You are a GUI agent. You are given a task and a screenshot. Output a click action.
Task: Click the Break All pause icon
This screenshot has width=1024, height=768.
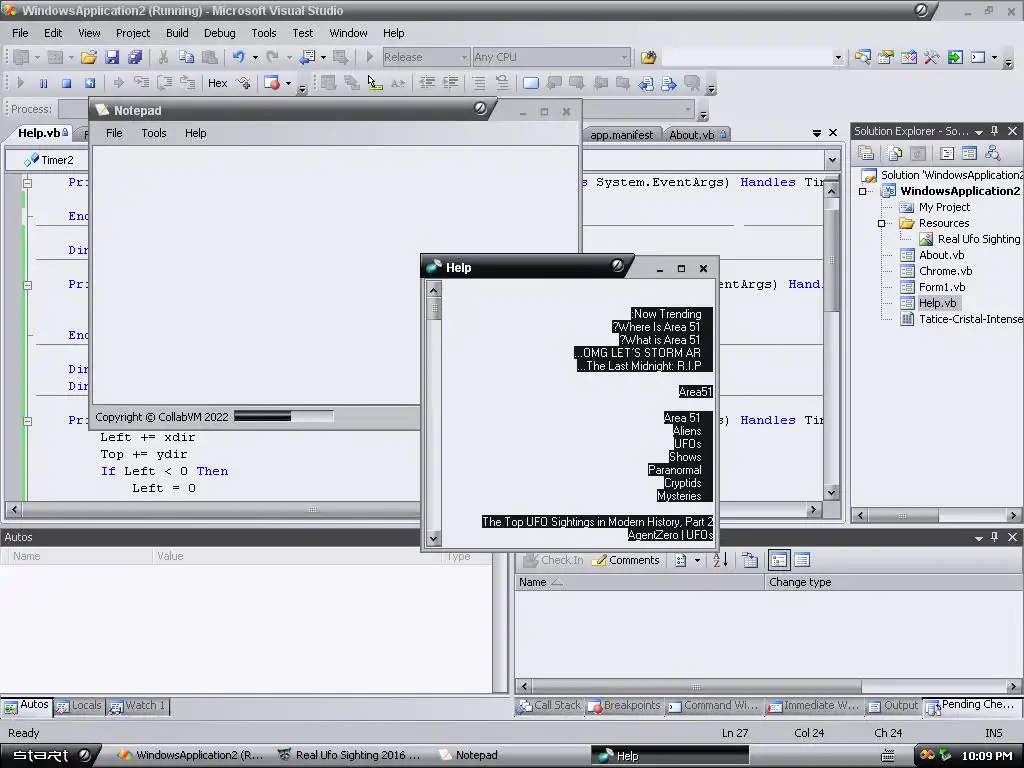coord(43,83)
